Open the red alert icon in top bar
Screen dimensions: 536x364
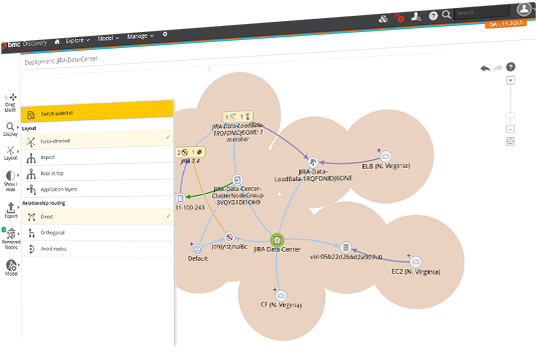coord(399,17)
